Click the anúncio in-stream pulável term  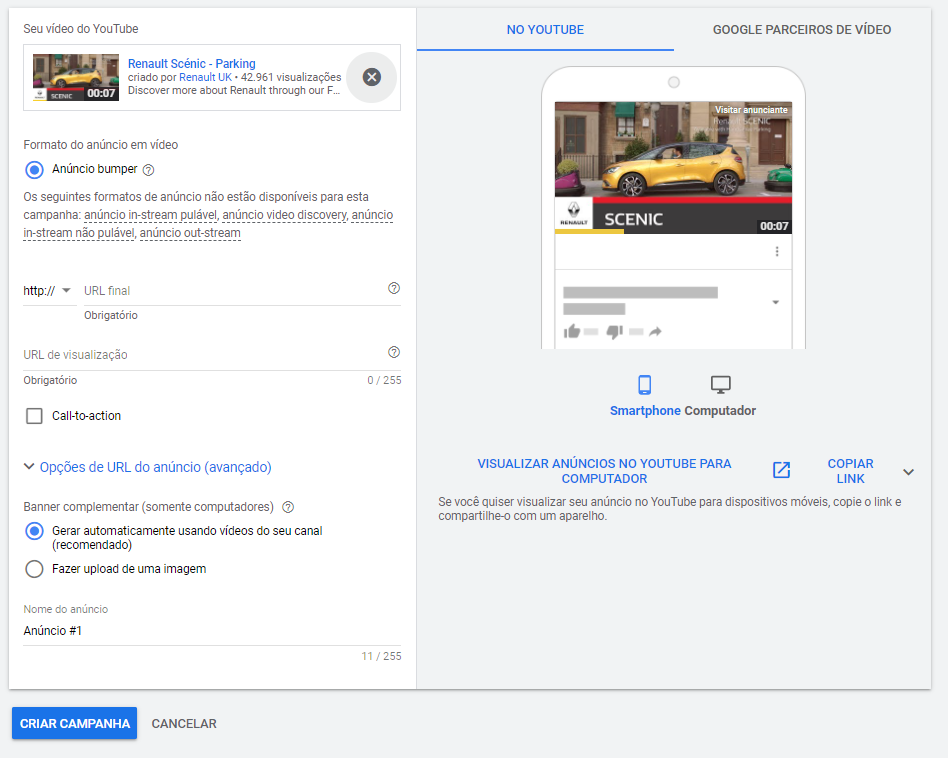tap(151, 215)
